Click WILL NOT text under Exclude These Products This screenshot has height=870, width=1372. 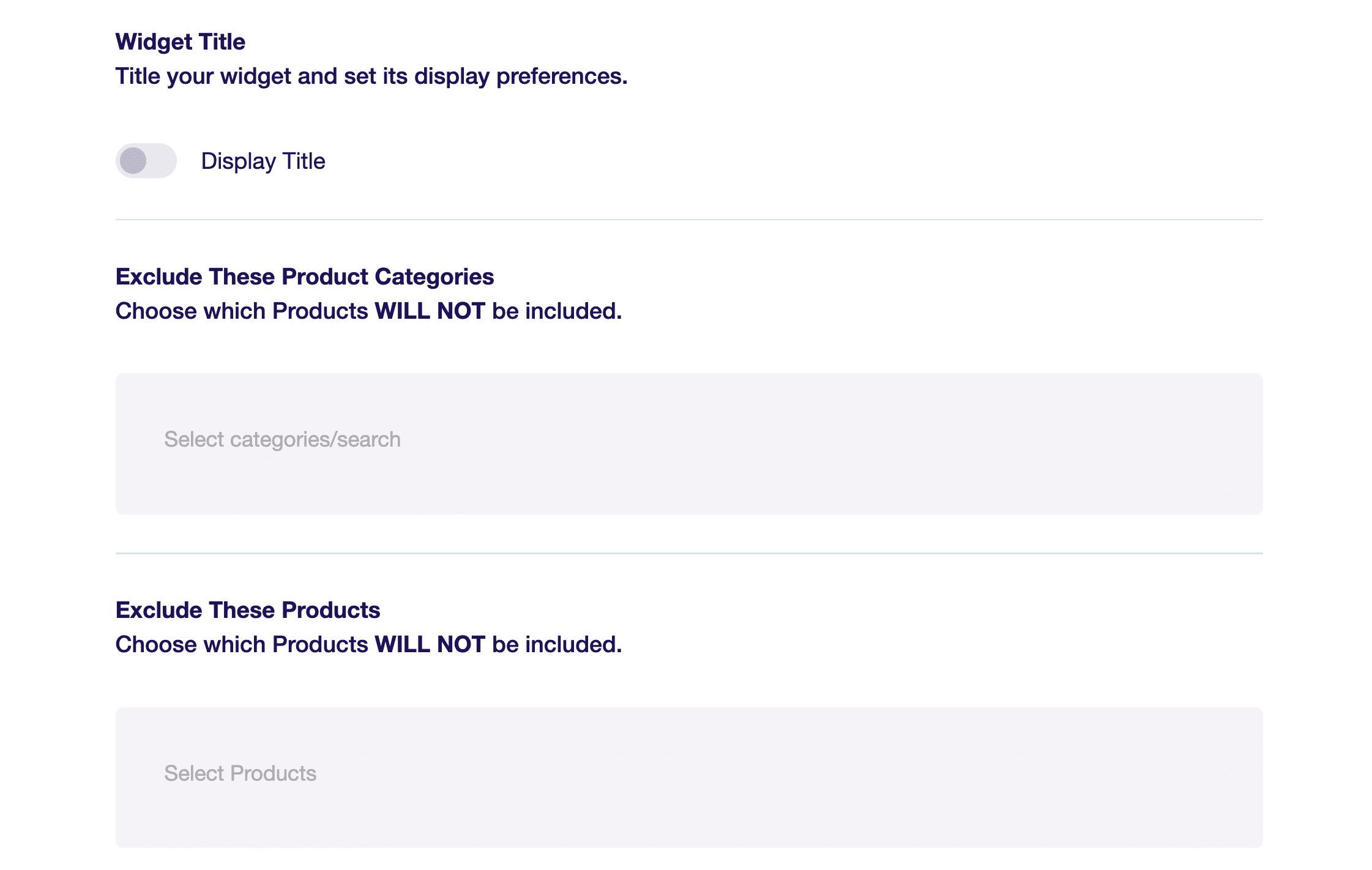pos(430,644)
